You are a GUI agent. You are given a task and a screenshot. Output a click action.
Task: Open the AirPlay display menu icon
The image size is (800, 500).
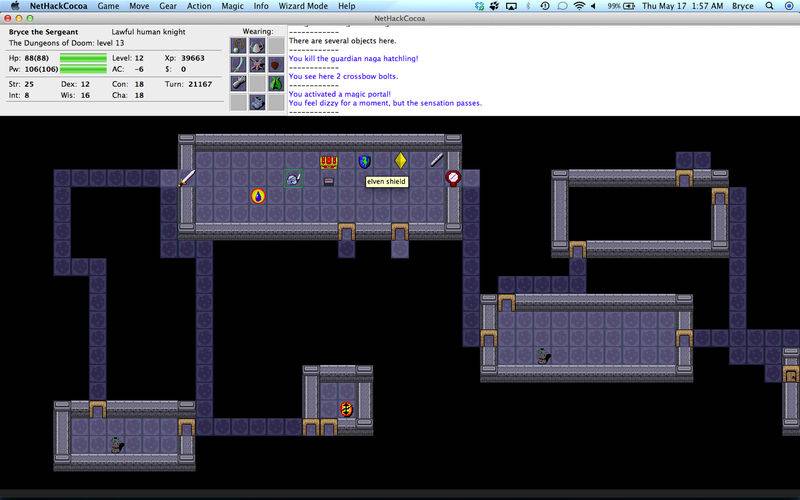(x=511, y=6)
